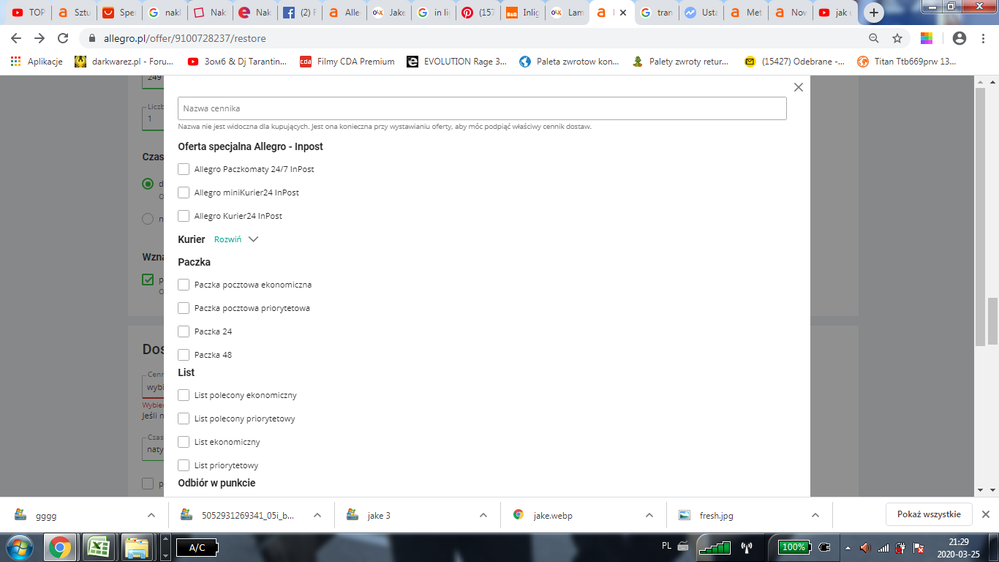Open the colorful extension icon
Image resolution: width=999 pixels, height=562 pixels.
pos(926,38)
